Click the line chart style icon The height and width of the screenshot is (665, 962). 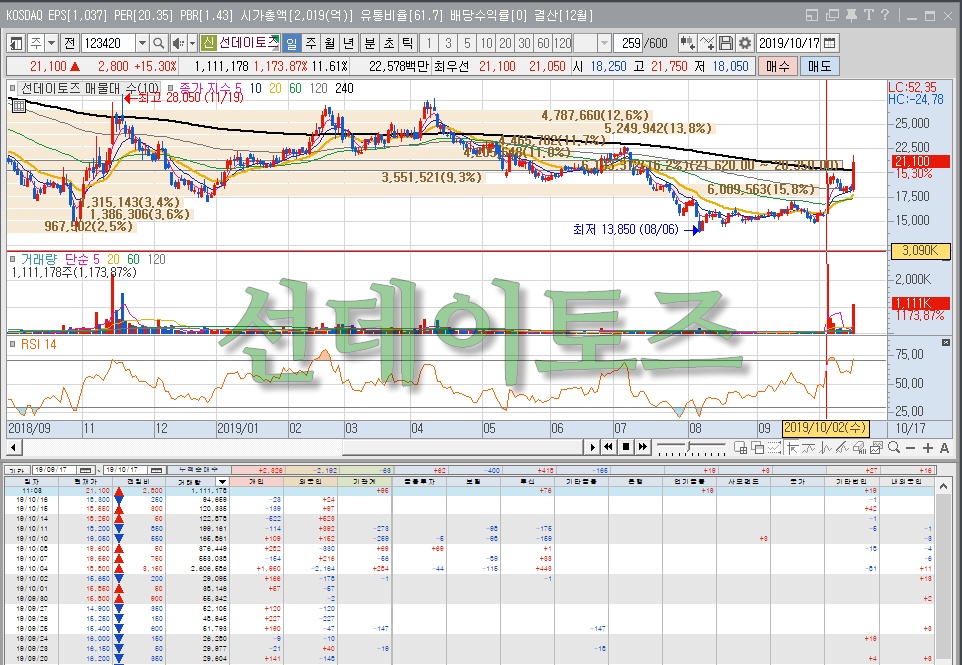809,448
